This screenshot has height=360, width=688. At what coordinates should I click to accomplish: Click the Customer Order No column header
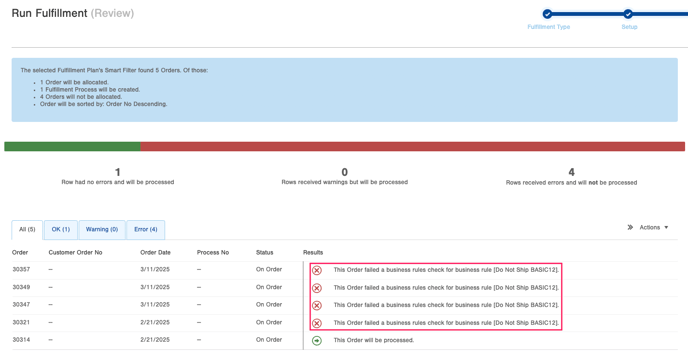click(x=75, y=252)
